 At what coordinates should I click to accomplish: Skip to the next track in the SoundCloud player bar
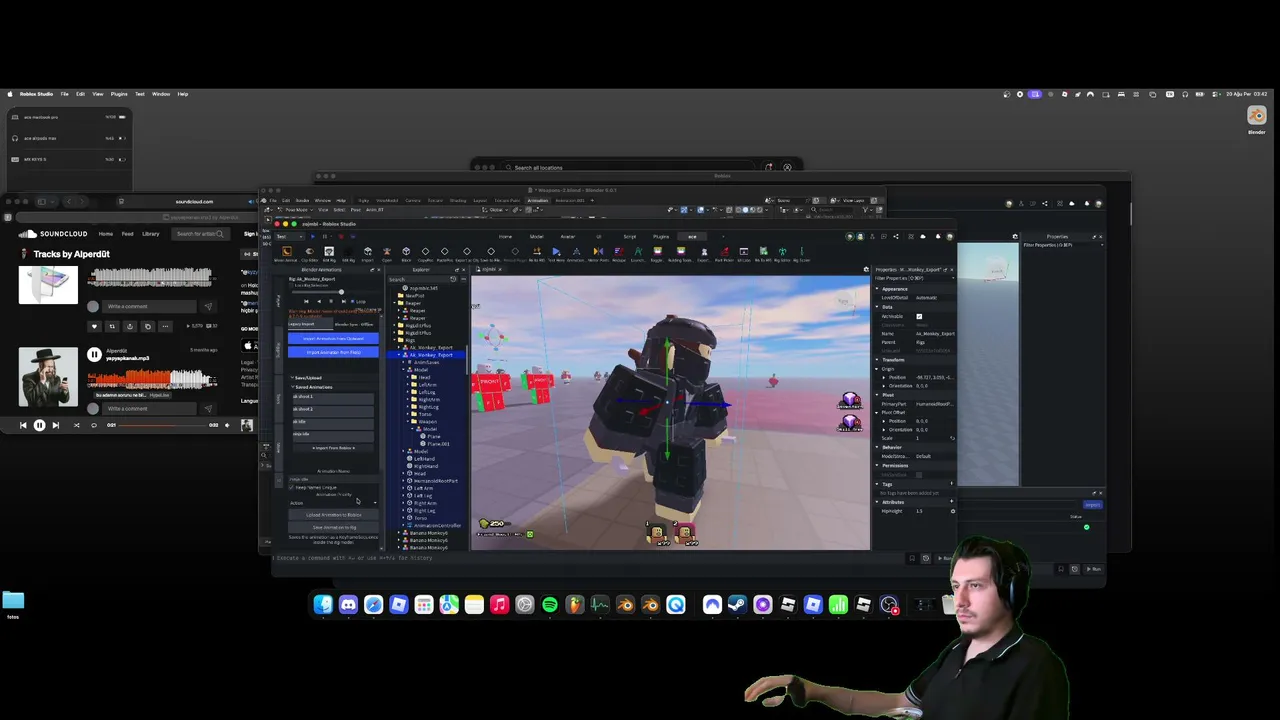(x=55, y=425)
